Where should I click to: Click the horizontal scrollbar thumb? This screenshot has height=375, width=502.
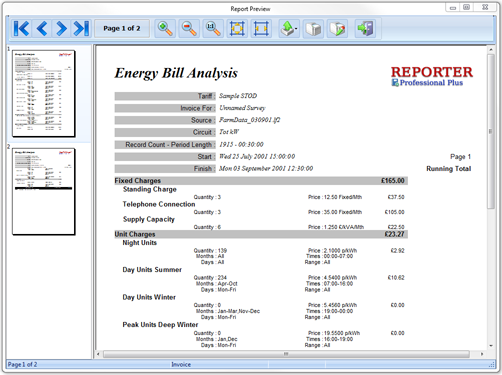[286, 354]
